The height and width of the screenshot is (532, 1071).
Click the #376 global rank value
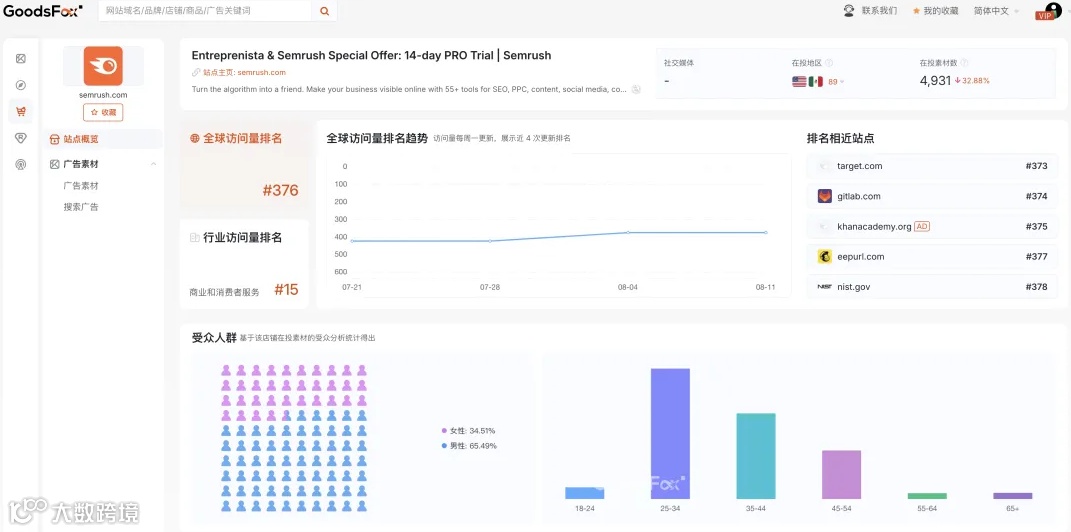tap(280, 191)
